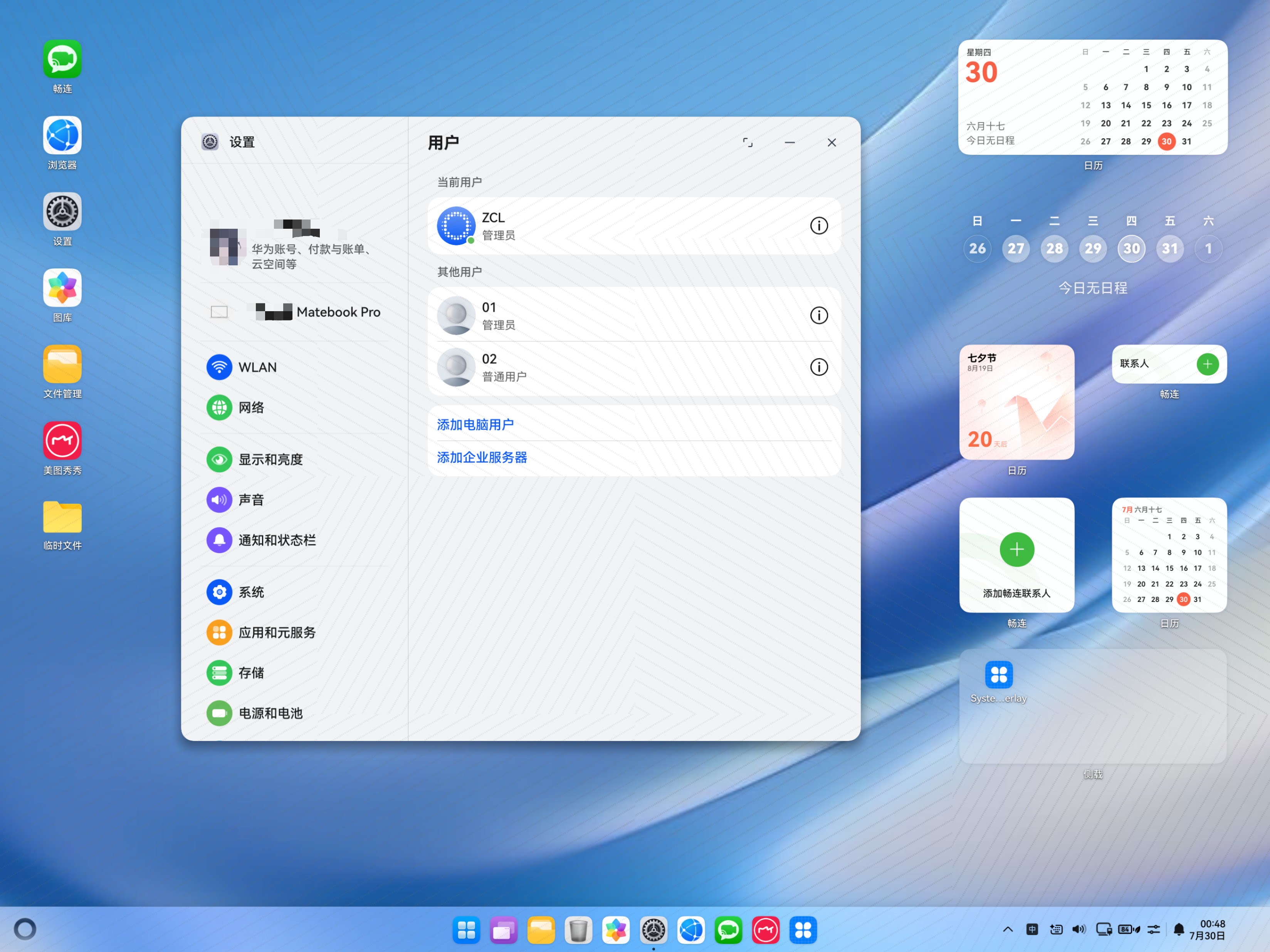Screen dimensions: 1270x952
Task: Open the browser icon in the taskbar
Action: click(x=691, y=930)
